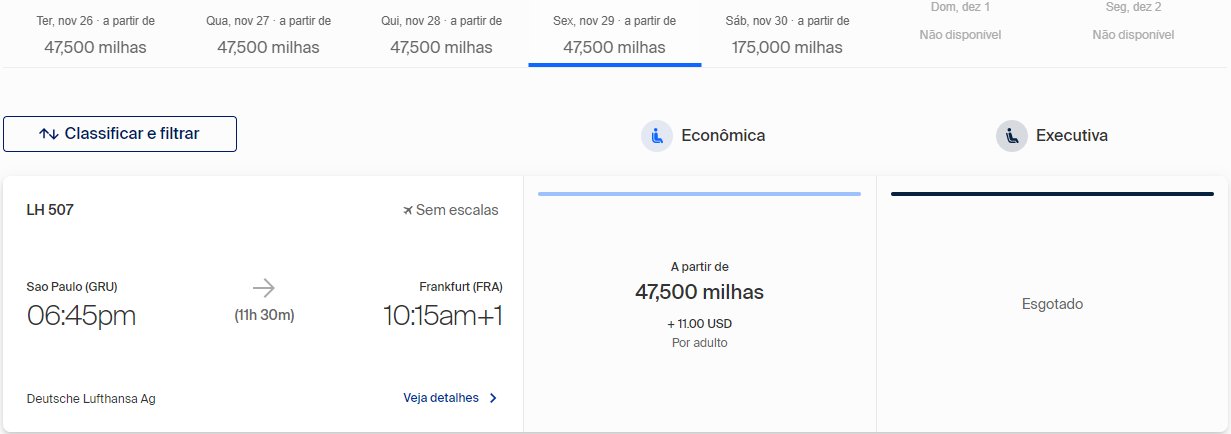Click the unavailable Seg, dez 2 date
The height and width of the screenshot is (434, 1231).
click(x=1133, y=22)
